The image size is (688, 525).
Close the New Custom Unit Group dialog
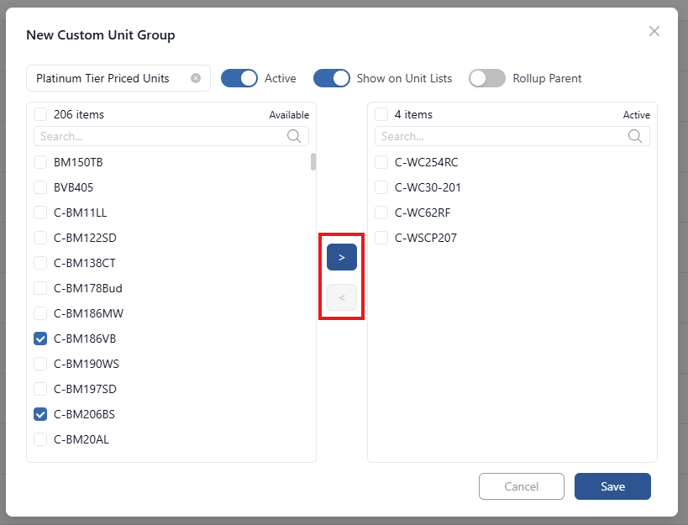pos(654,31)
